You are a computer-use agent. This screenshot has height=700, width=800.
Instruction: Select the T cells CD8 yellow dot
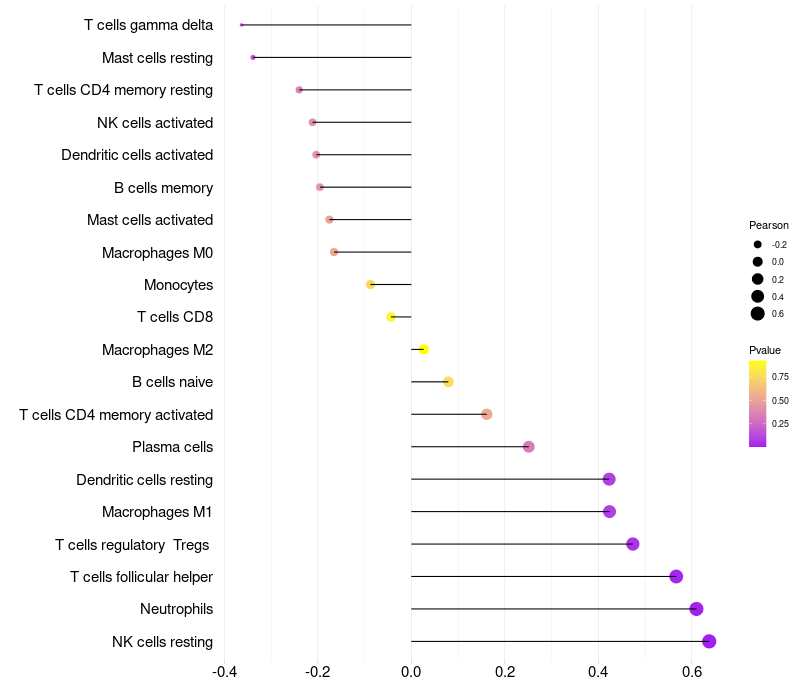click(391, 317)
